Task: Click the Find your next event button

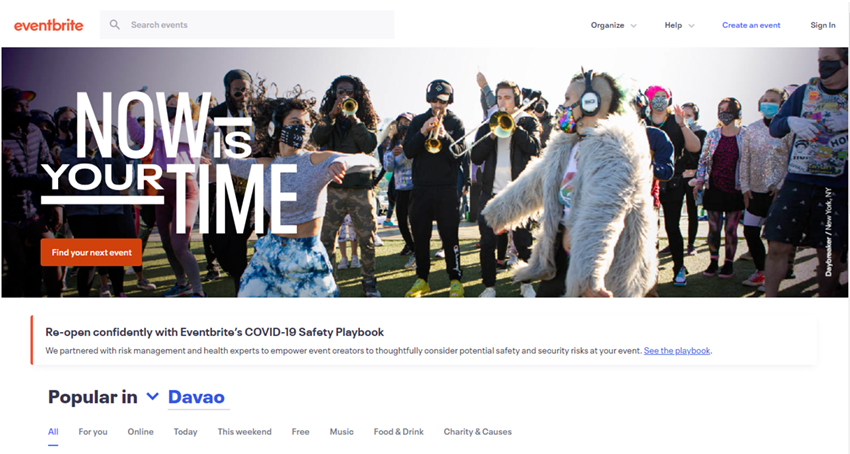Action: click(x=91, y=252)
